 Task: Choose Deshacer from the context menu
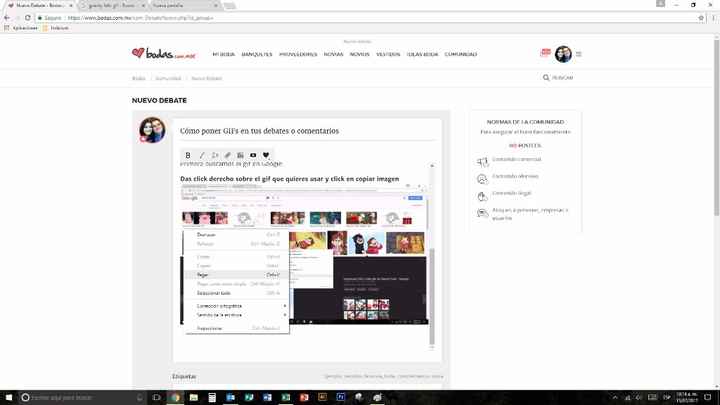(236, 235)
